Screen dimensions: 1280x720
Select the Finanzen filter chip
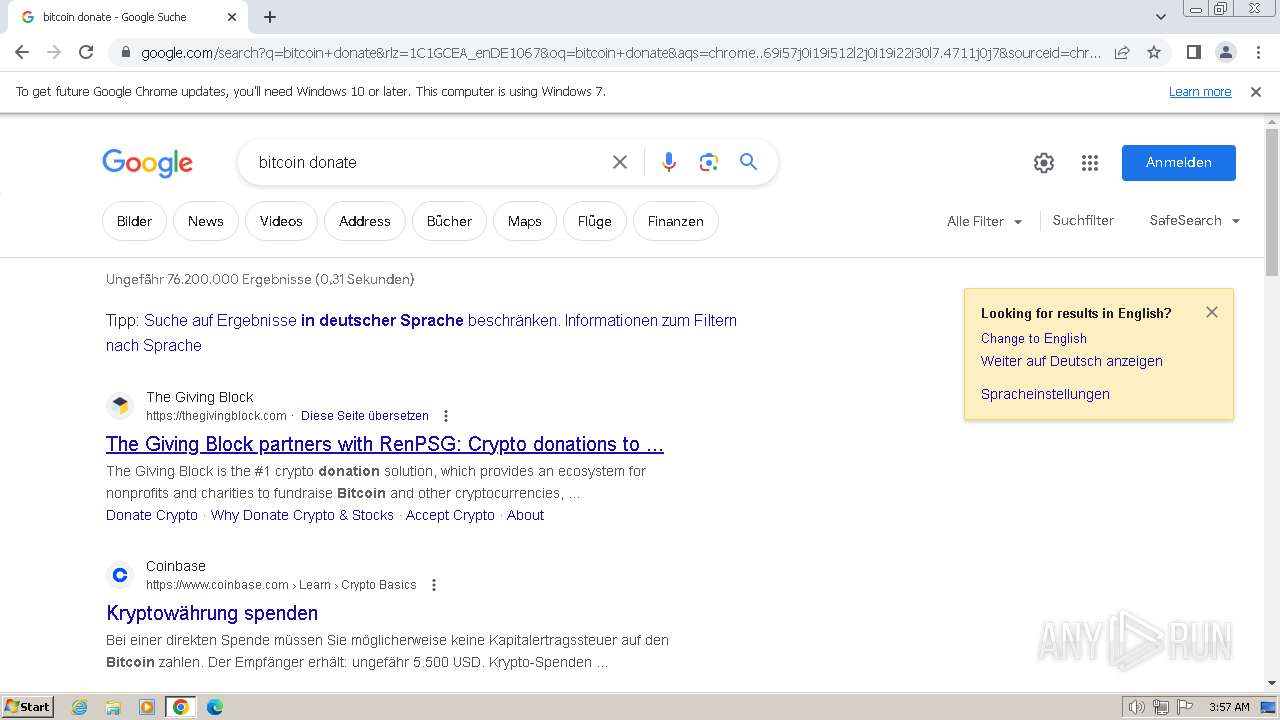pos(676,221)
